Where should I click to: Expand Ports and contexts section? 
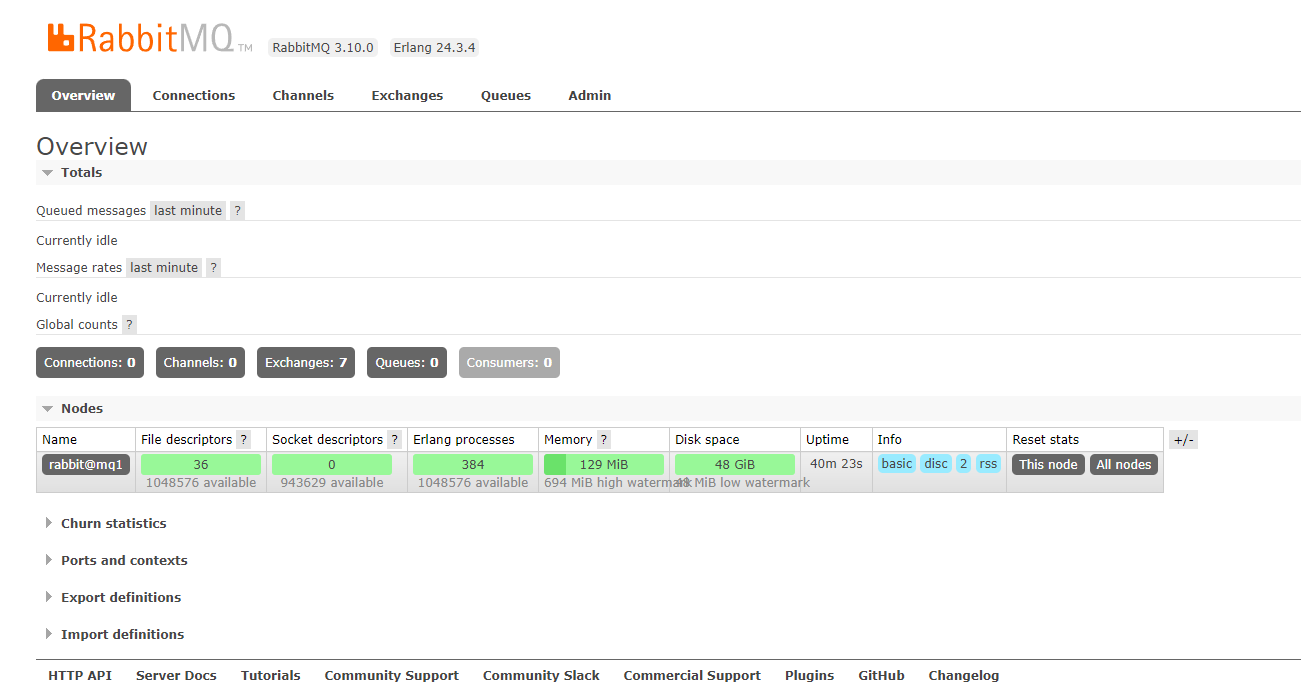[116, 561]
